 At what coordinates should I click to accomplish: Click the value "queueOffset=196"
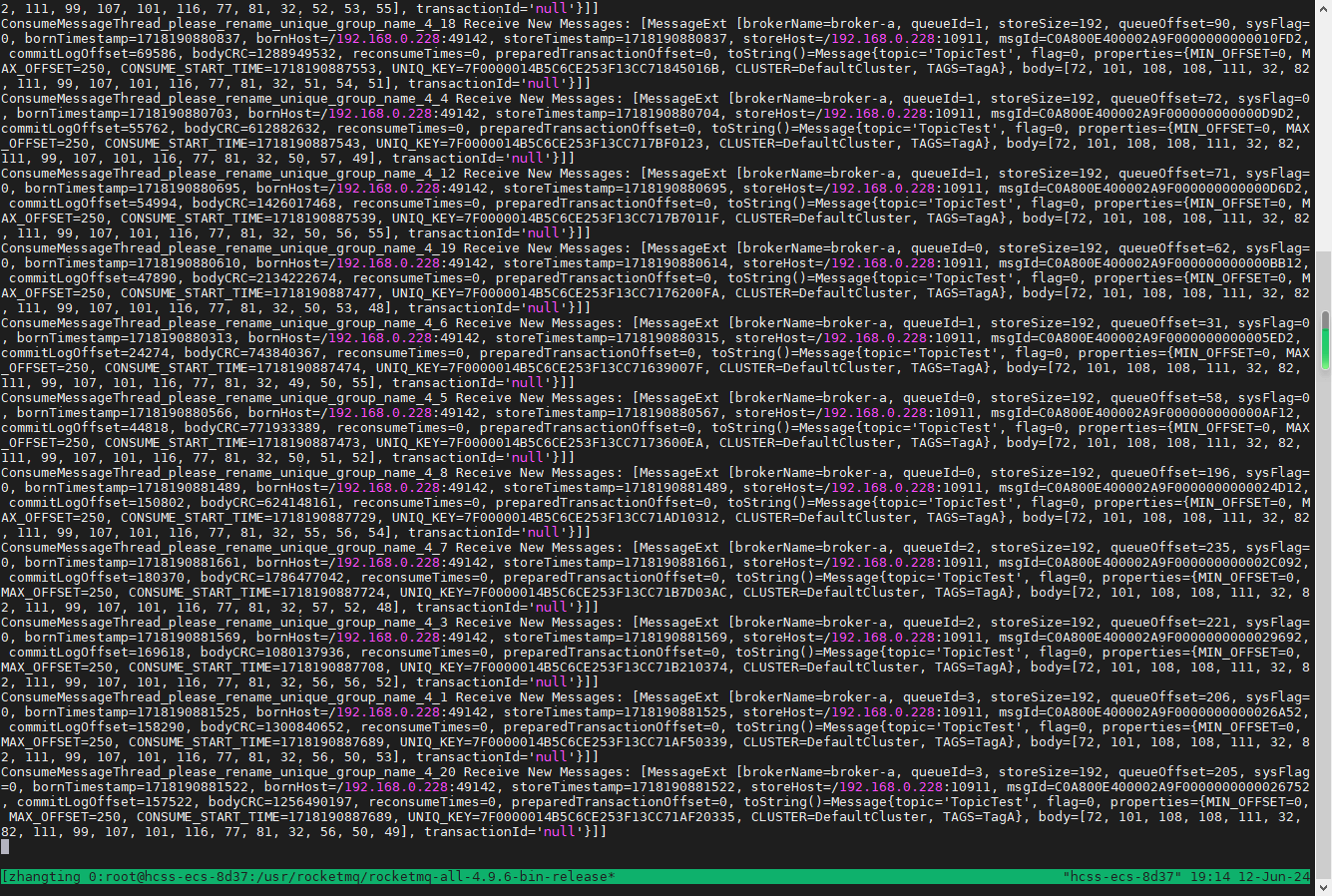click(x=1169, y=473)
